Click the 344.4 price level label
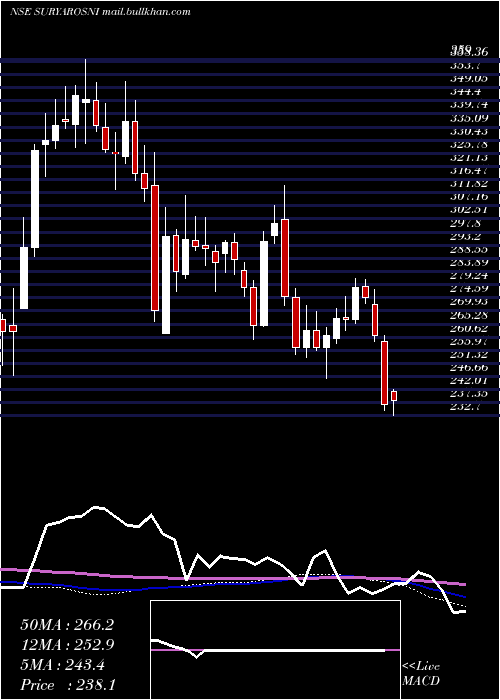This screenshot has width=500, height=700. coord(465,92)
